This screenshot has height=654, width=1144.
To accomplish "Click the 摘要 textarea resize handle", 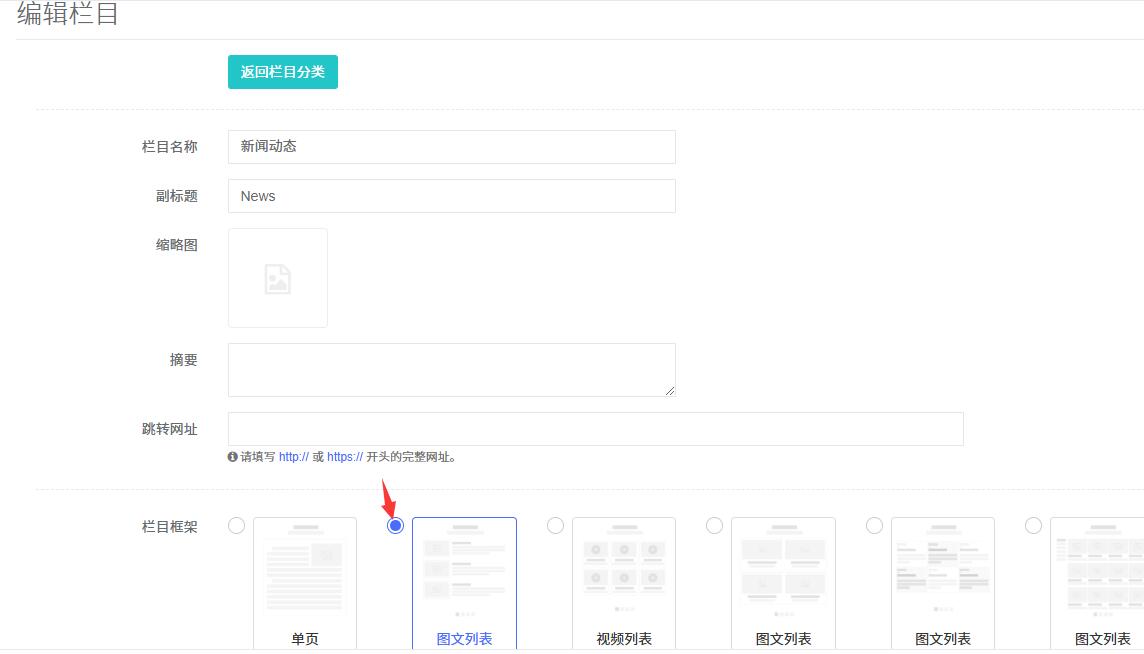I will tap(670, 391).
